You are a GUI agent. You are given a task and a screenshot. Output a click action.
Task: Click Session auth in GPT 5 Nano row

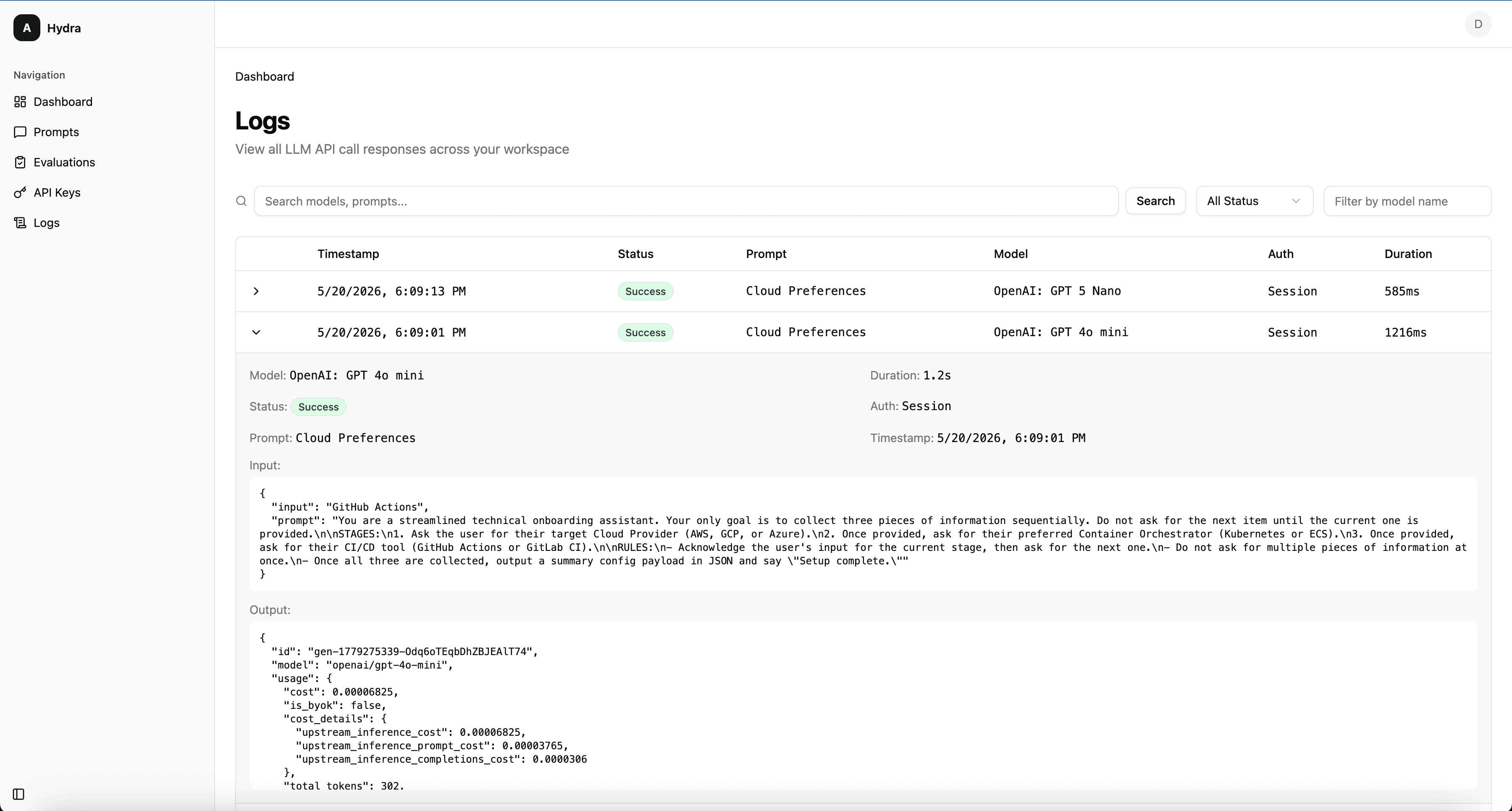pos(1292,291)
